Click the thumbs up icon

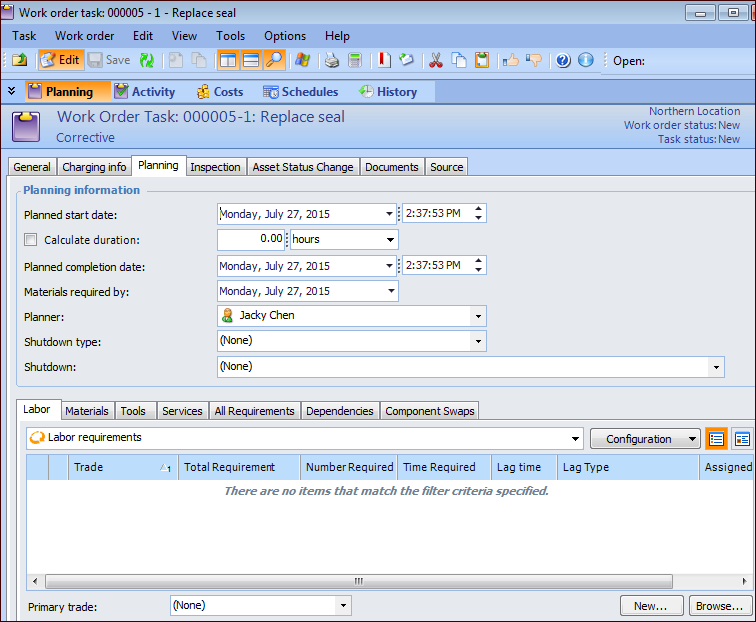(x=511, y=60)
